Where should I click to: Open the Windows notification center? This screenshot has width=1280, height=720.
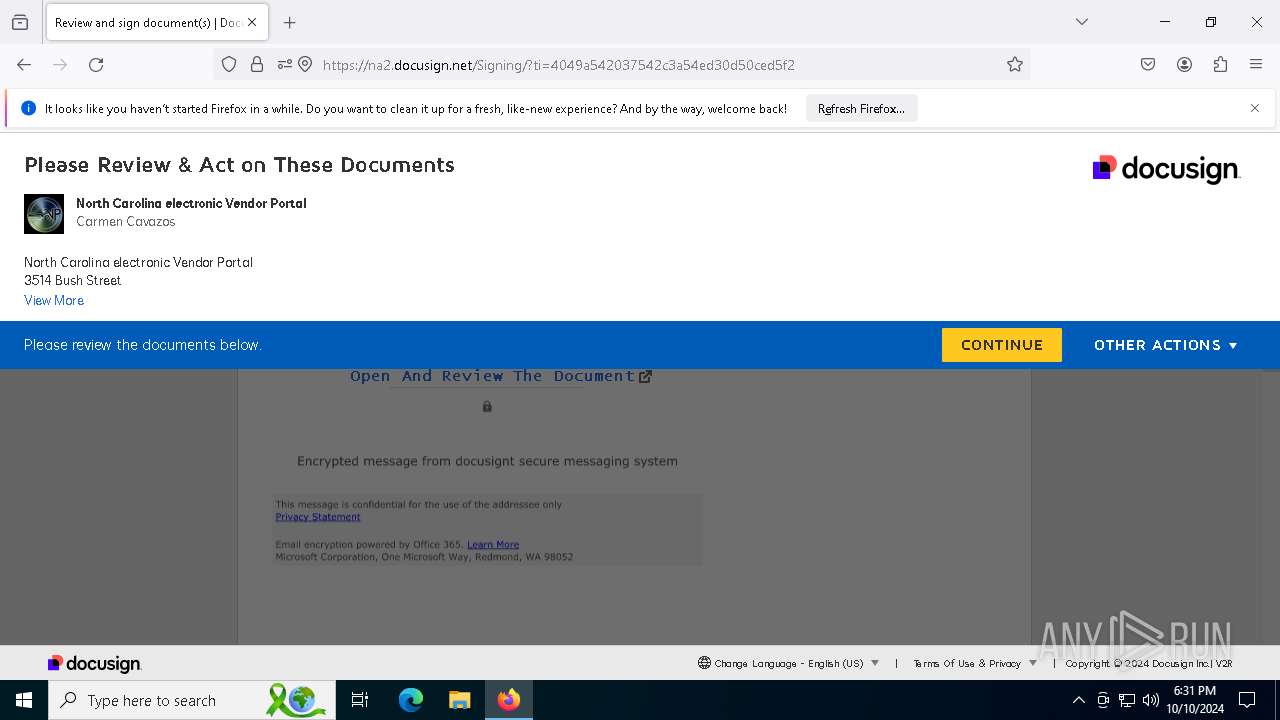[1247, 700]
